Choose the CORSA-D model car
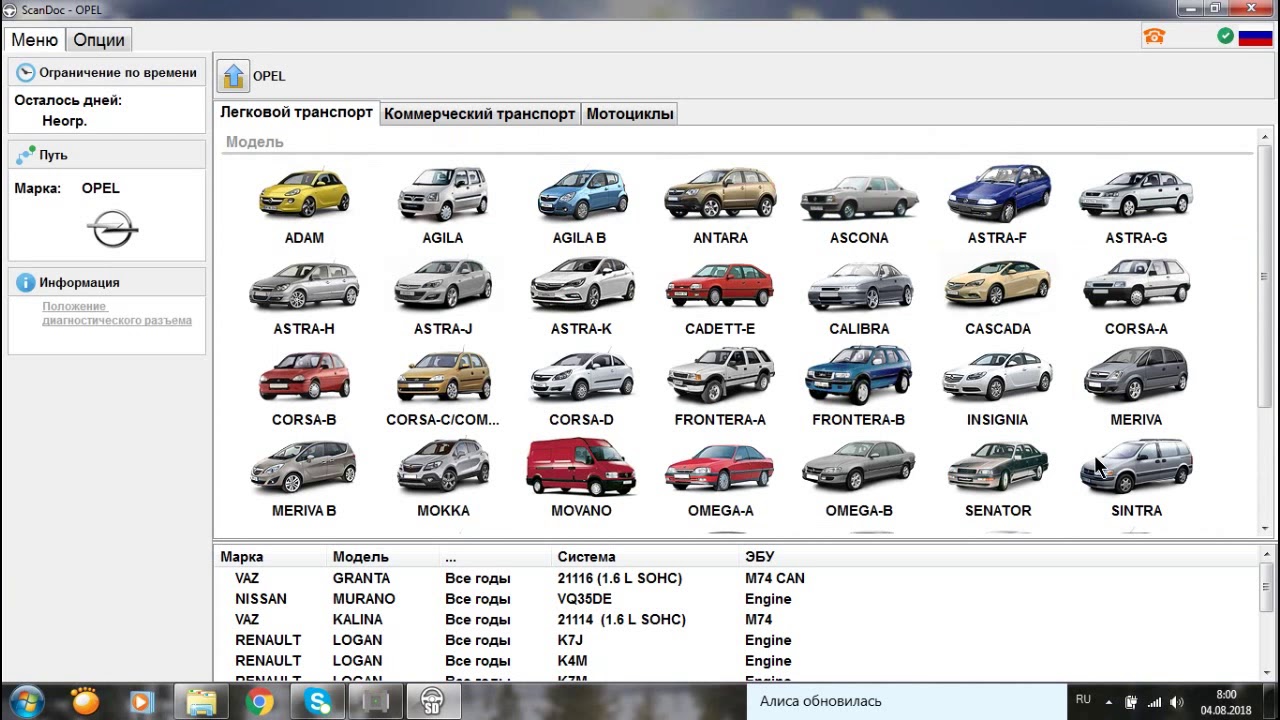The height and width of the screenshot is (720, 1280). pyautogui.click(x=581, y=376)
